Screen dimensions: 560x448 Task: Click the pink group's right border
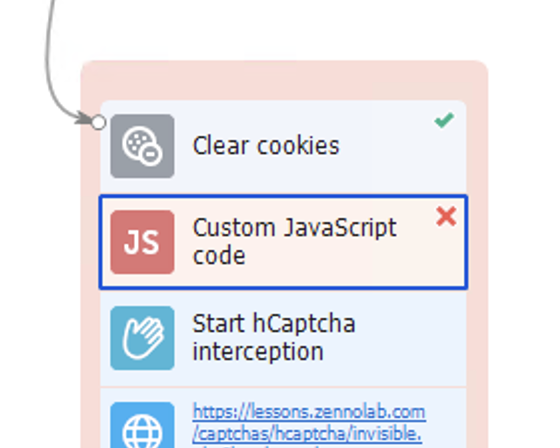pos(478,250)
